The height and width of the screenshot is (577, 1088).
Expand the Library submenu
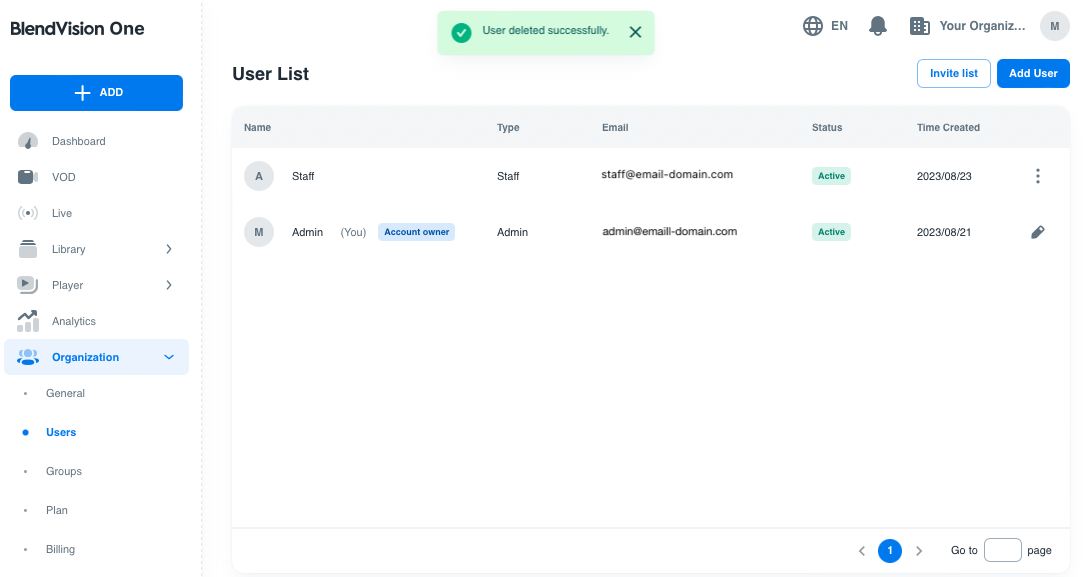coord(168,249)
